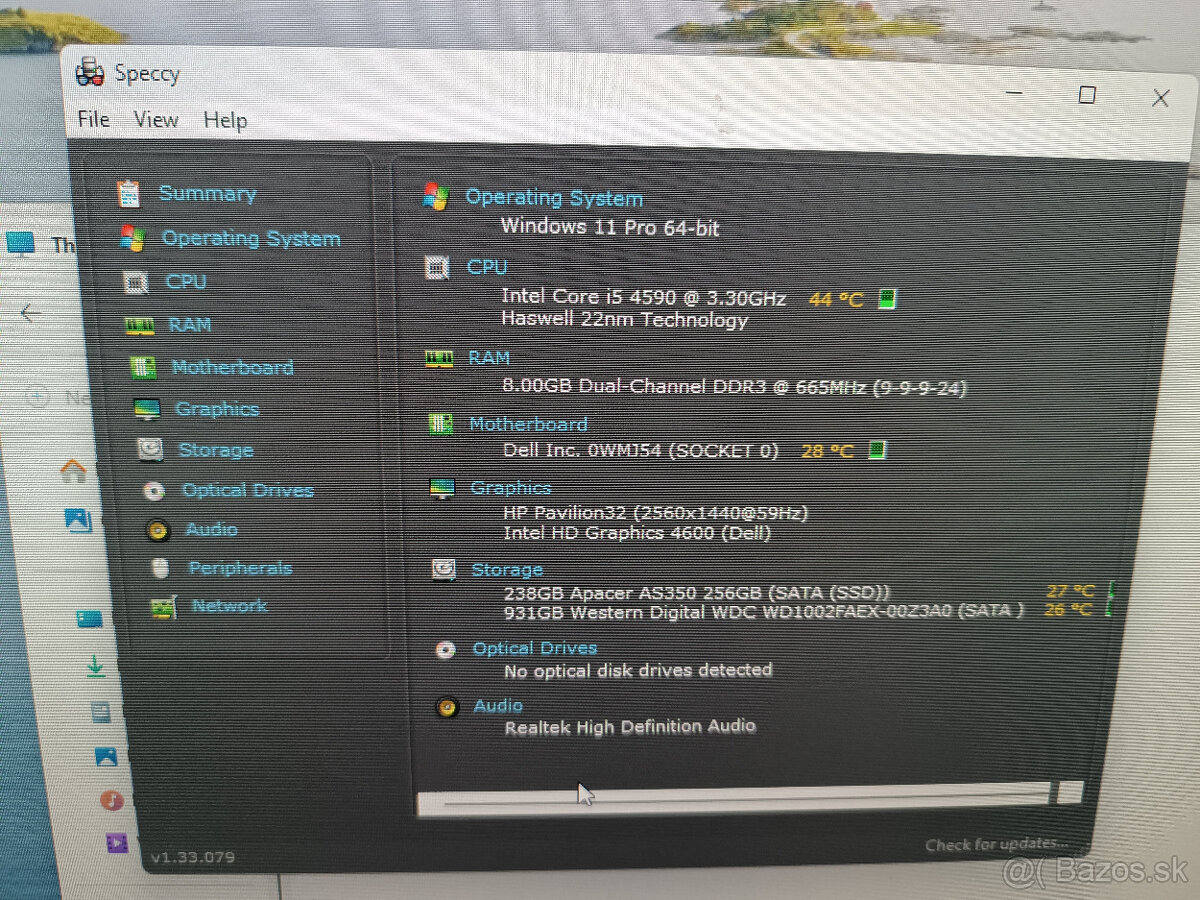1200x900 pixels.
Task: Click the Audio speaker icon in sidebar
Action: [x=157, y=530]
